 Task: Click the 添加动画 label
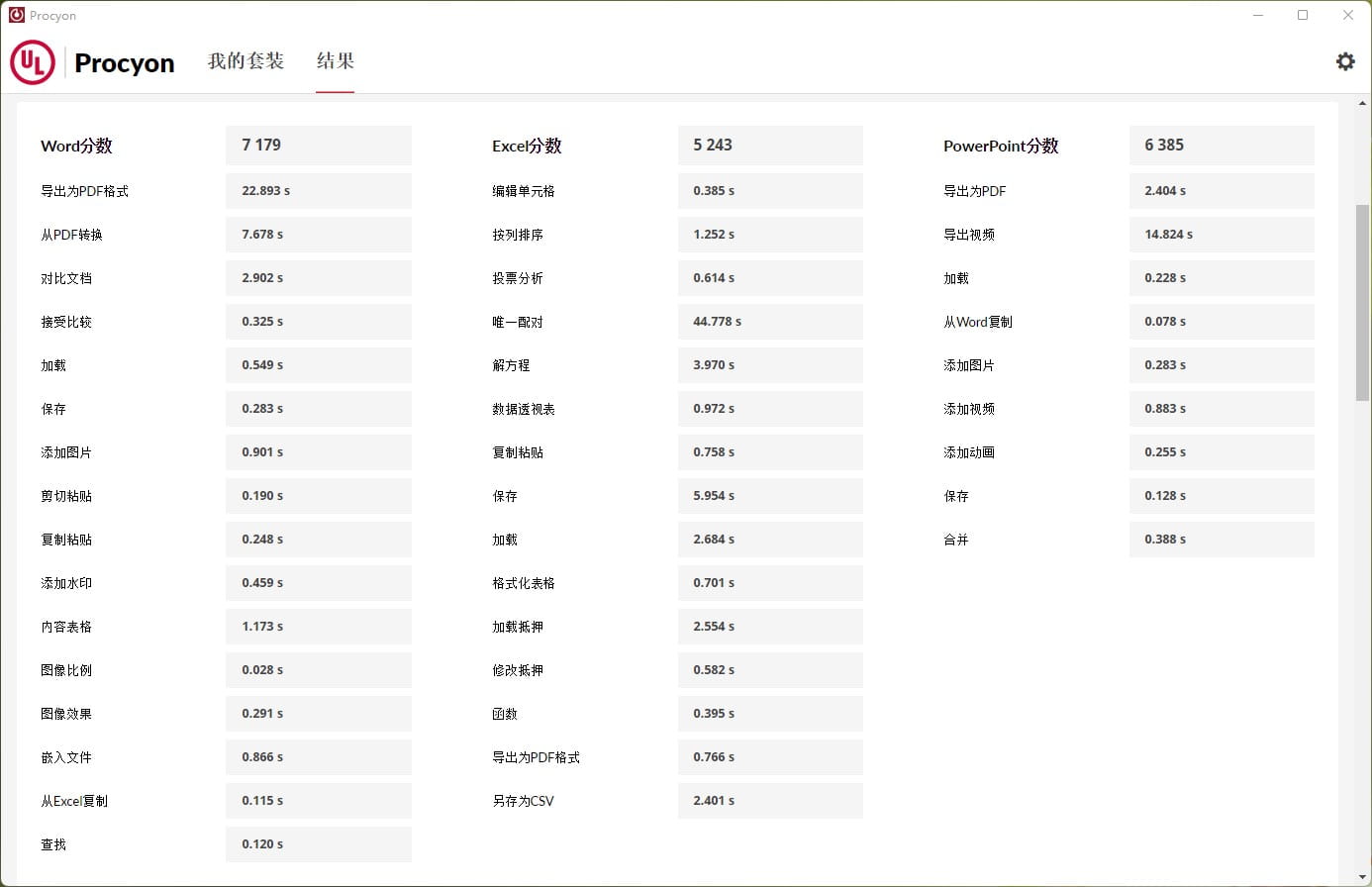tap(969, 452)
